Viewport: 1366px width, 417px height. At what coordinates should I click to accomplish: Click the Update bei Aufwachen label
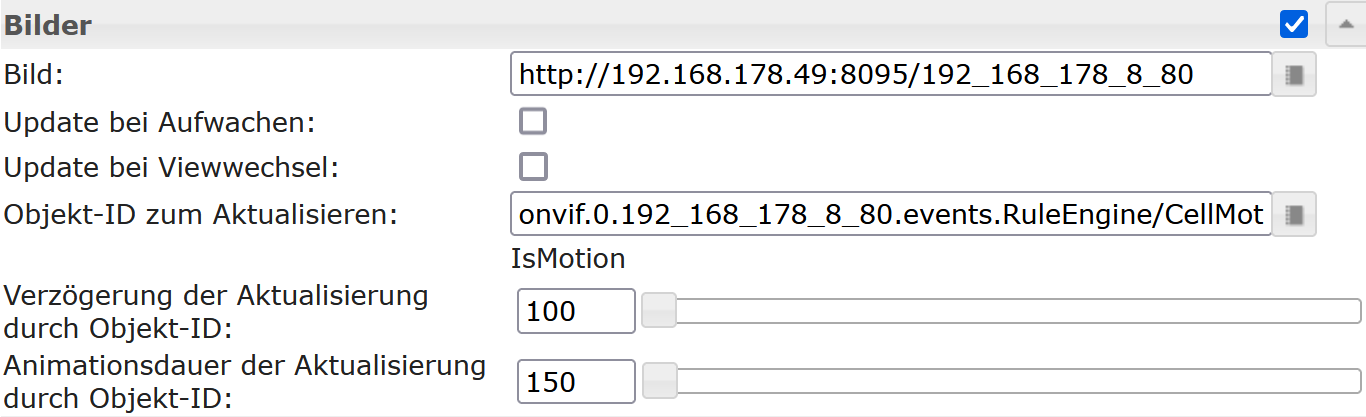[160, 123]
